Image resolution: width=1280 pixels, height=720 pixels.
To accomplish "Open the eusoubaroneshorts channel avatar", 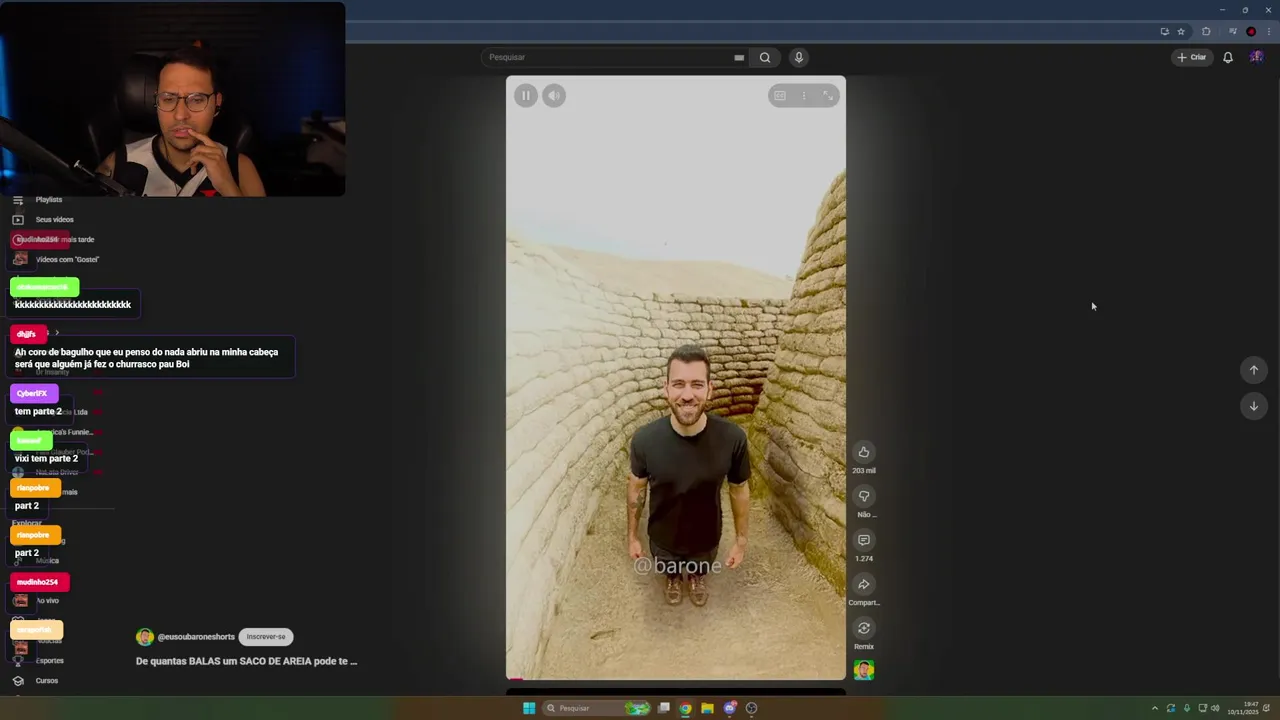I will coord(145,637).
